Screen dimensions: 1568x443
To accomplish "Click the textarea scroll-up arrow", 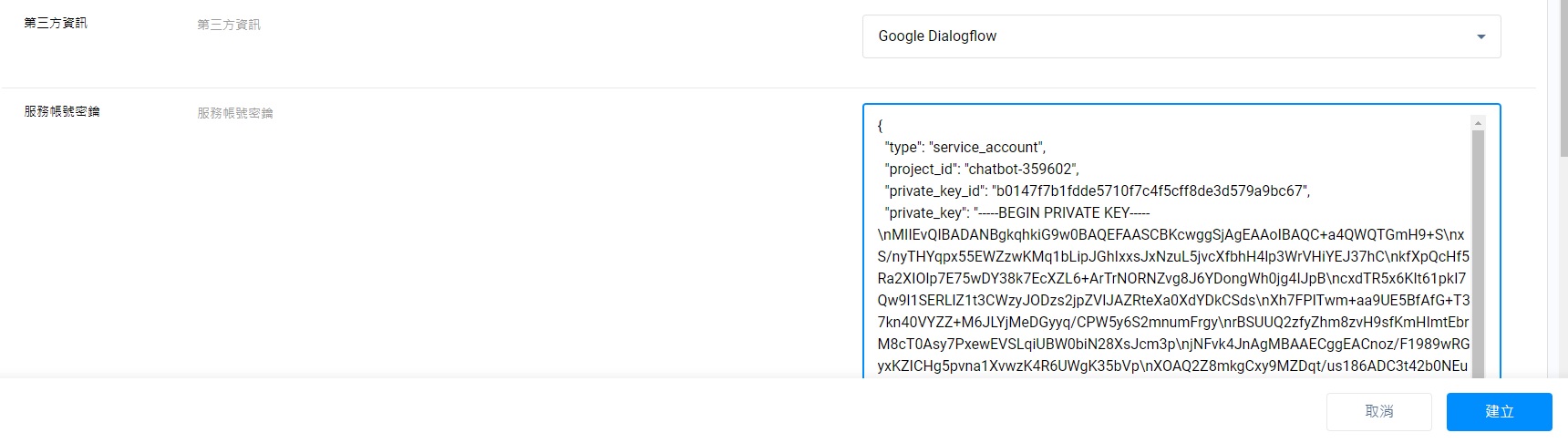I will tap(1478, 123).
